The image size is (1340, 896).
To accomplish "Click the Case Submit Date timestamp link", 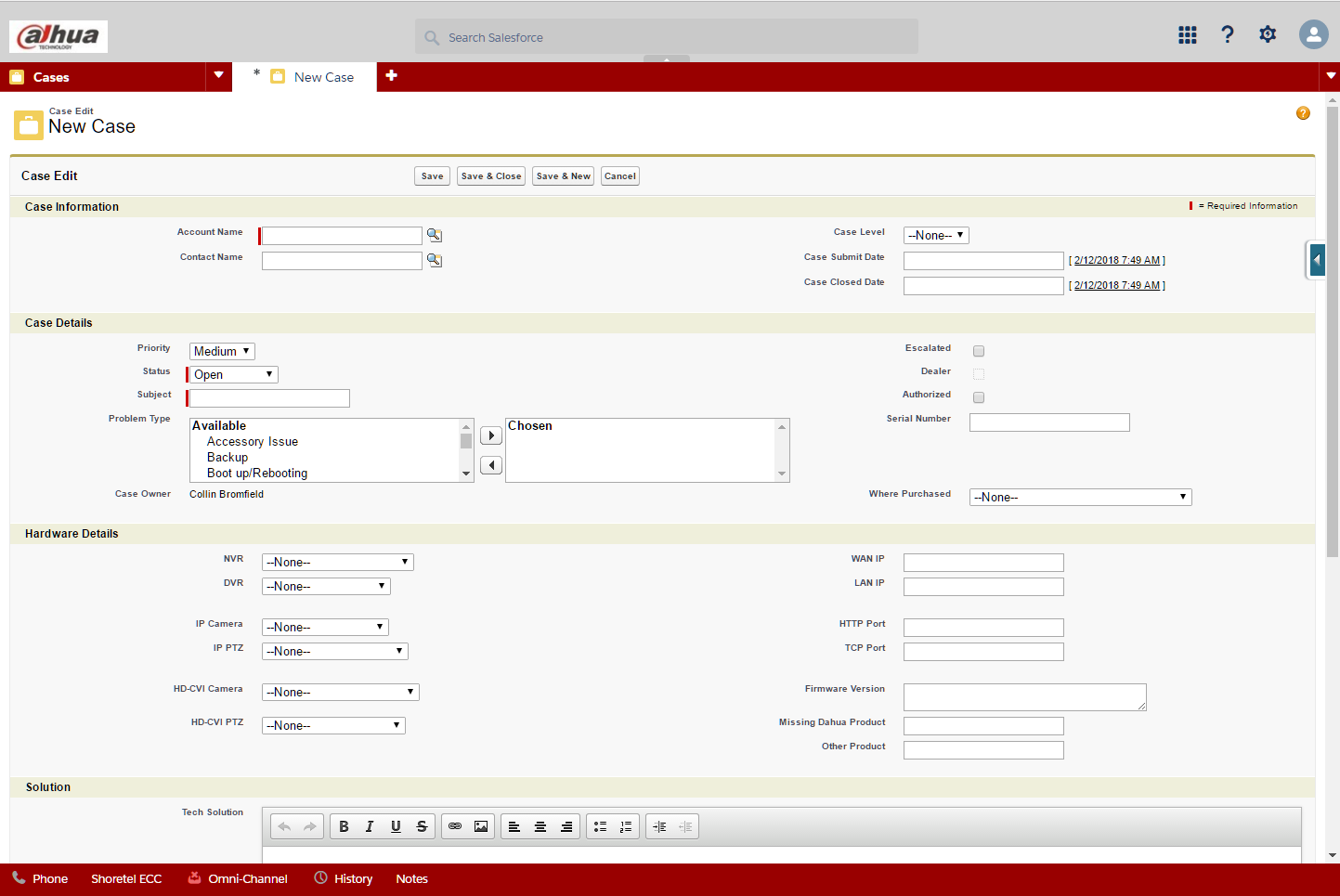I will (1116, 261).
